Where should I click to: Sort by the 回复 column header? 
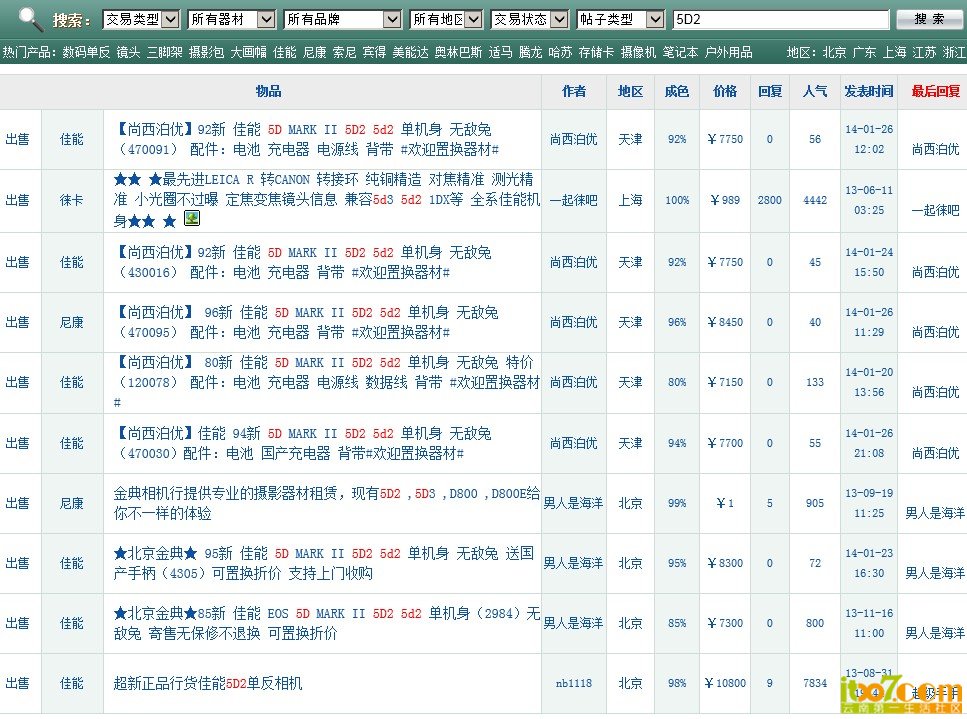770,91
